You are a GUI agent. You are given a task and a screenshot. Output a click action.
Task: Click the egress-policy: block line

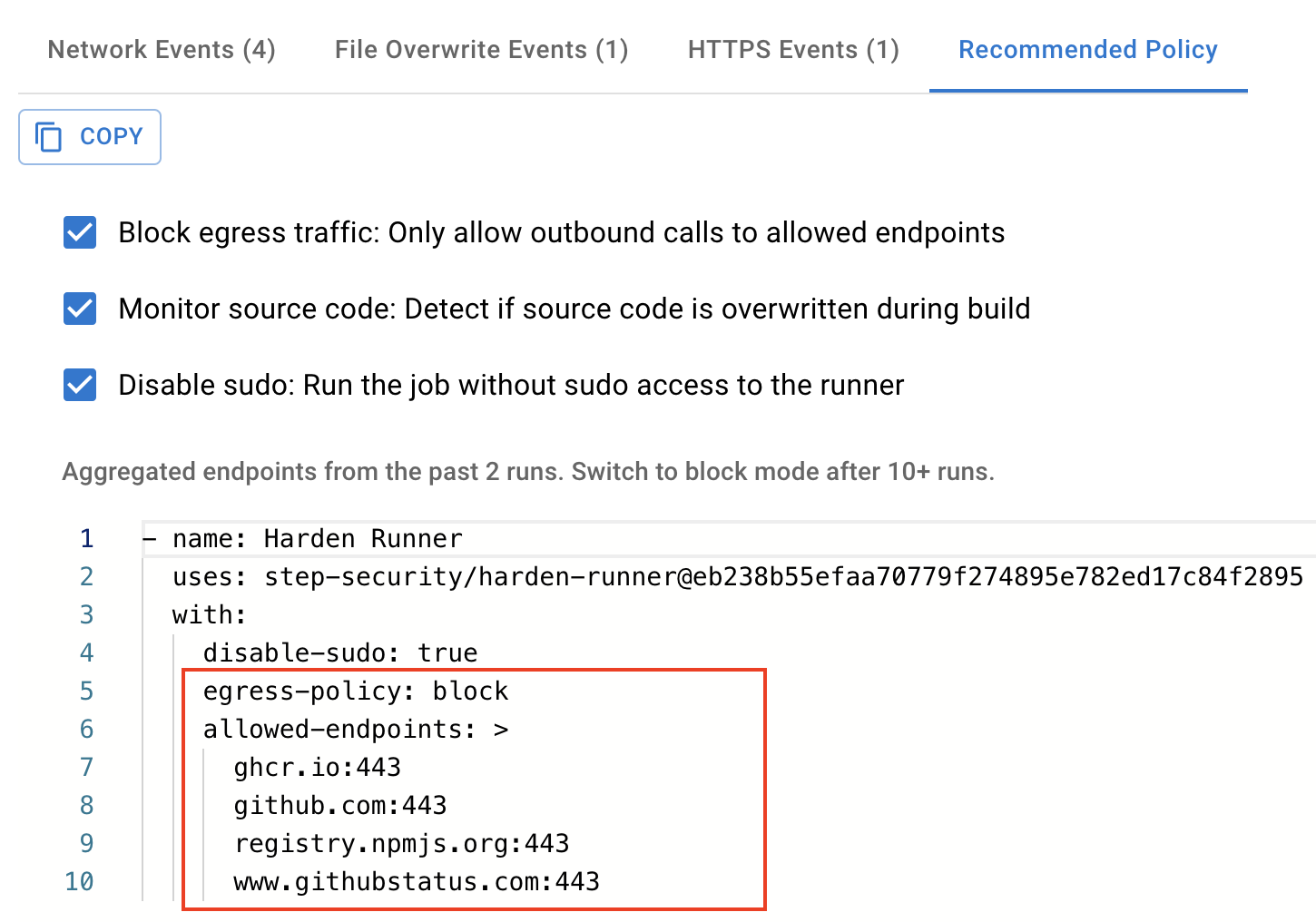[x=356, y=691]
